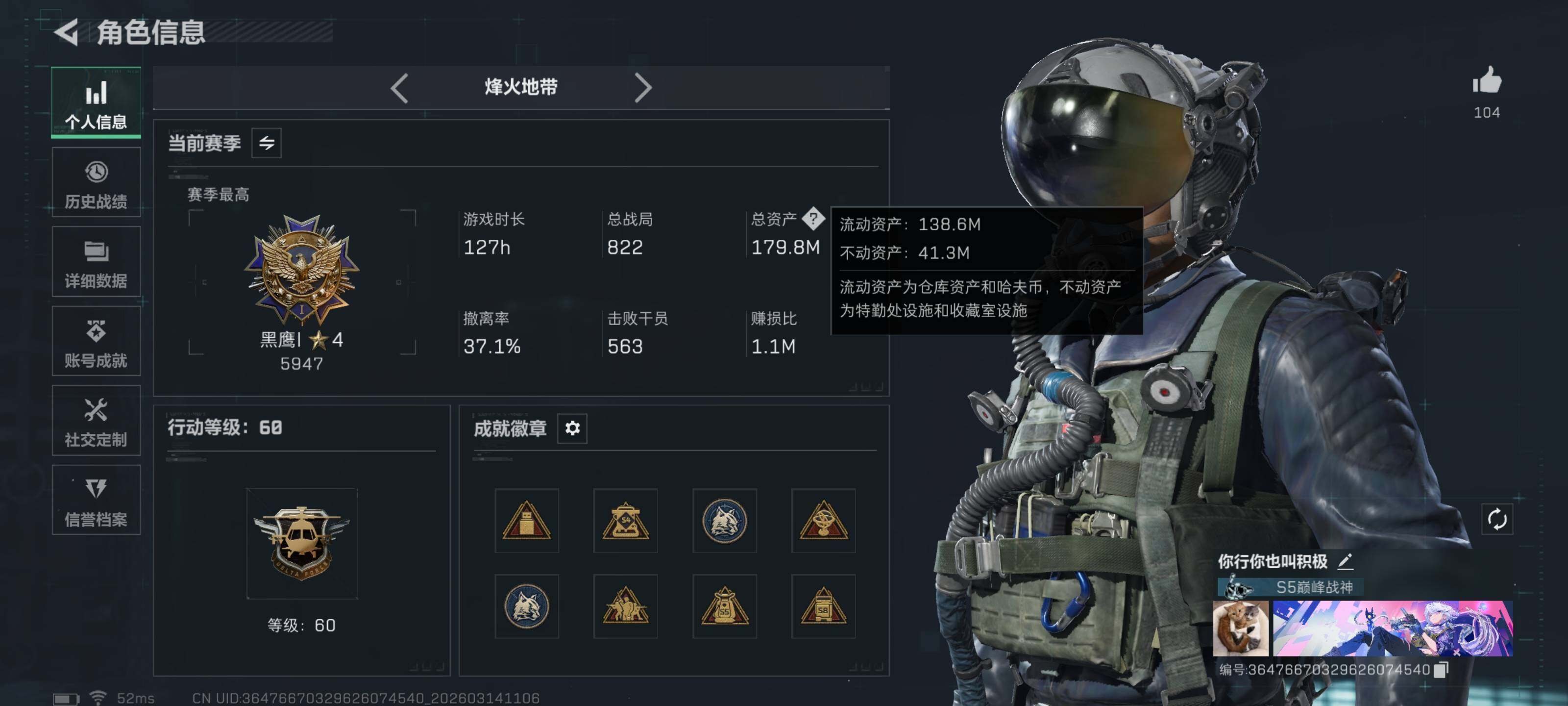Image resolution: width=1568 pixels, height=706 pixels.
Task: Click the 黑鹰 season rank emblem
Action: (x=302, y=269)
